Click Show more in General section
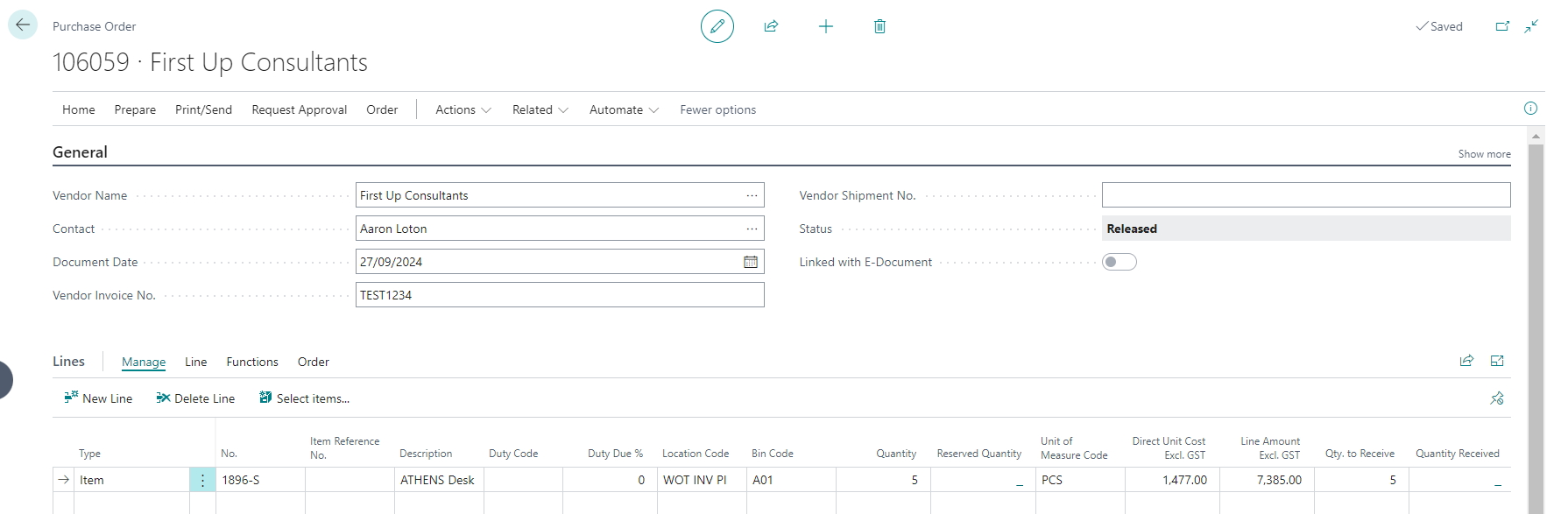 tap(1484, 154)
